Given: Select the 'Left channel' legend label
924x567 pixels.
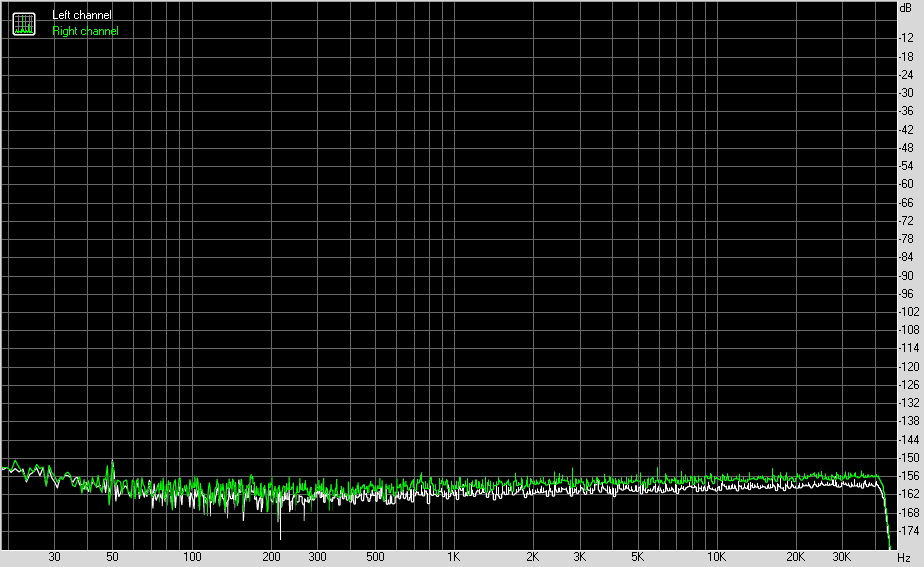Looking at the screenshot, I should click(x=81, y=15).
